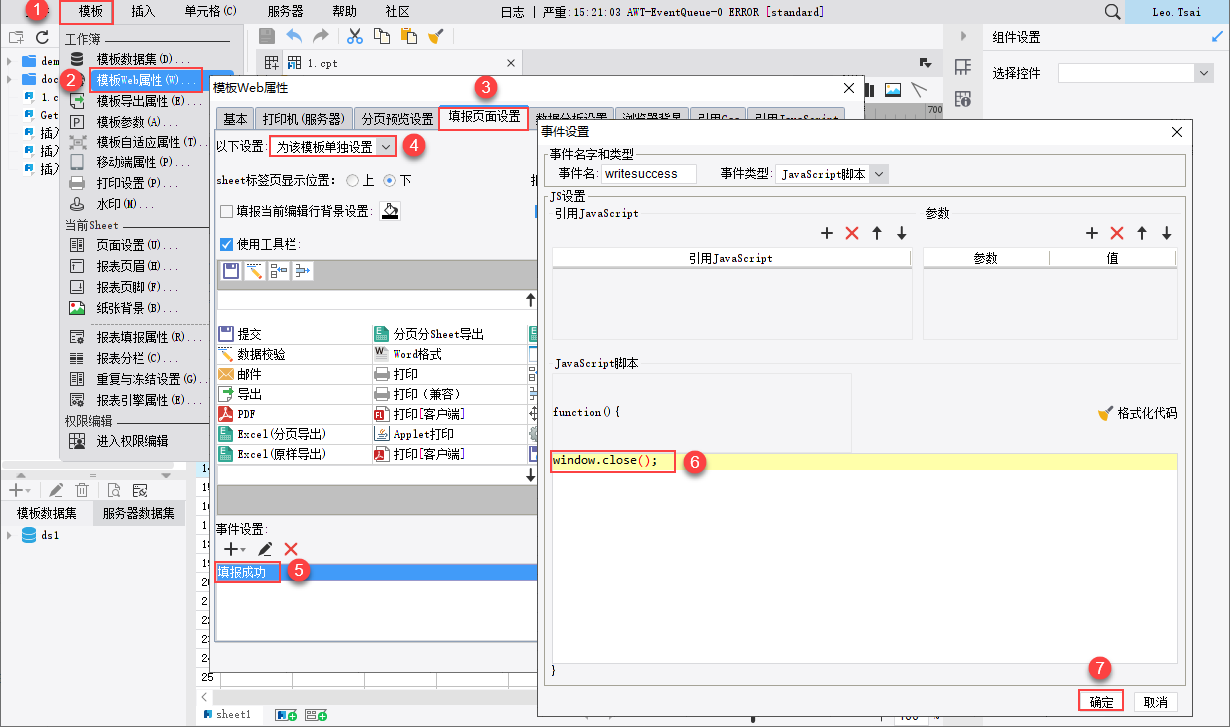
Task: Select 填报成功 event in list
Action: click(x=376, y=572)
